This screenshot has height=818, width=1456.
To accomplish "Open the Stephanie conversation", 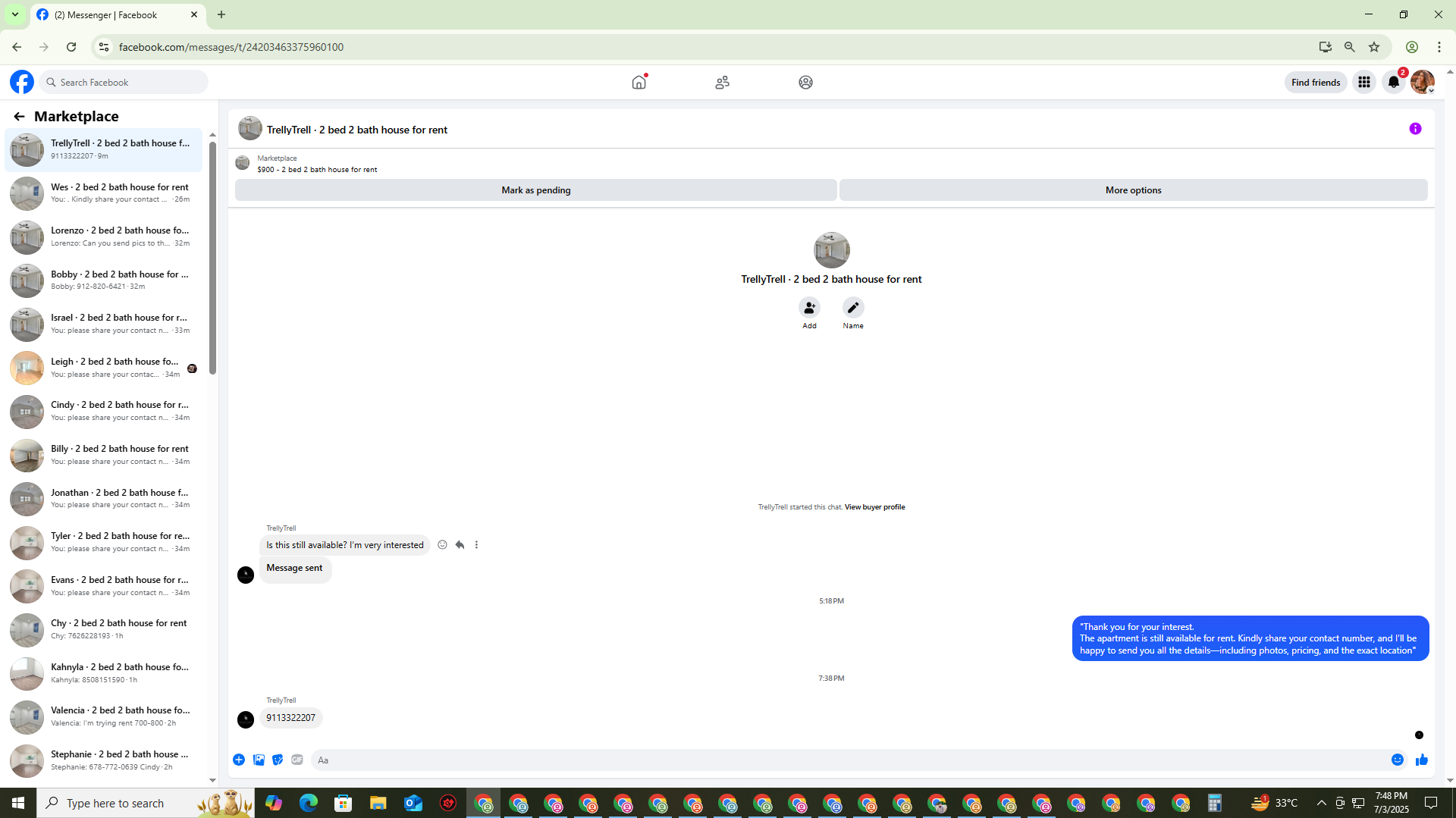I will (104, 760).
